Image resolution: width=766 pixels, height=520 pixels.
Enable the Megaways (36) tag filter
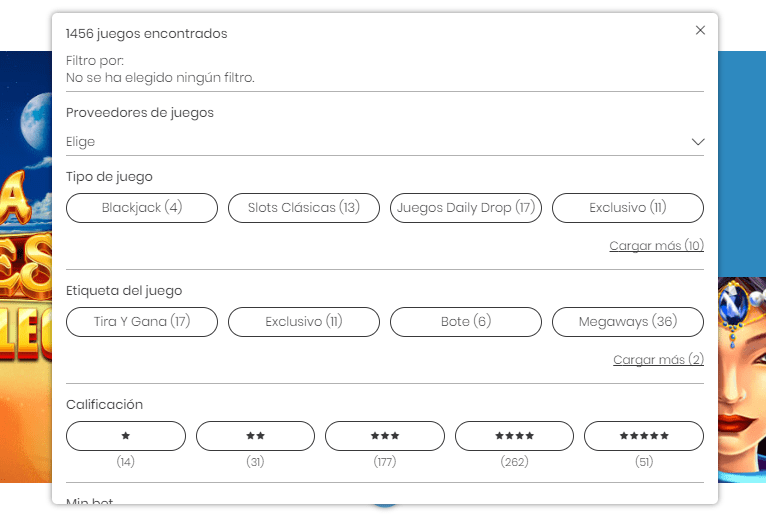[x=628, y=322]
